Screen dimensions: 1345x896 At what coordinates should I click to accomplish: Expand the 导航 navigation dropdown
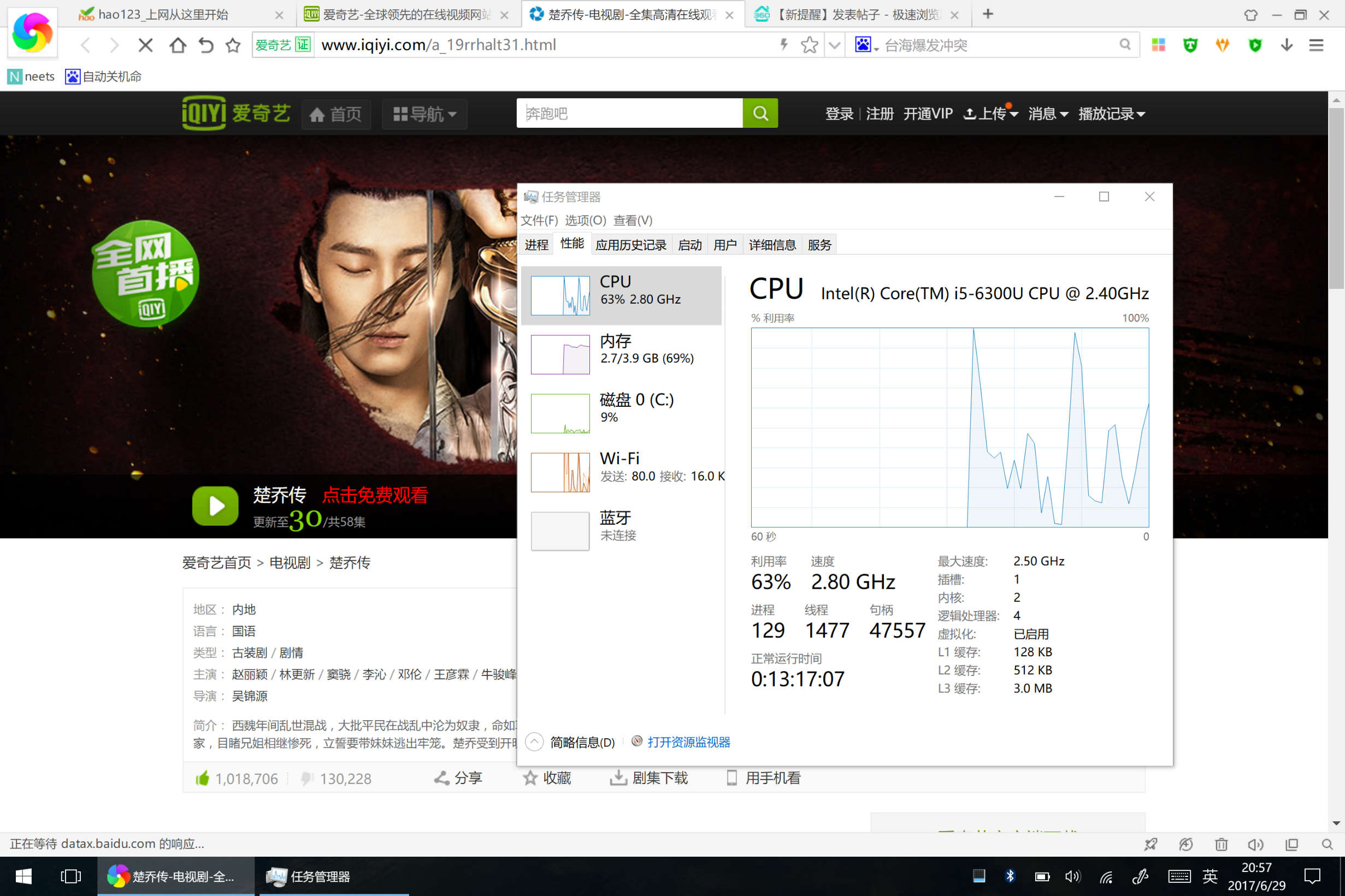424,113
